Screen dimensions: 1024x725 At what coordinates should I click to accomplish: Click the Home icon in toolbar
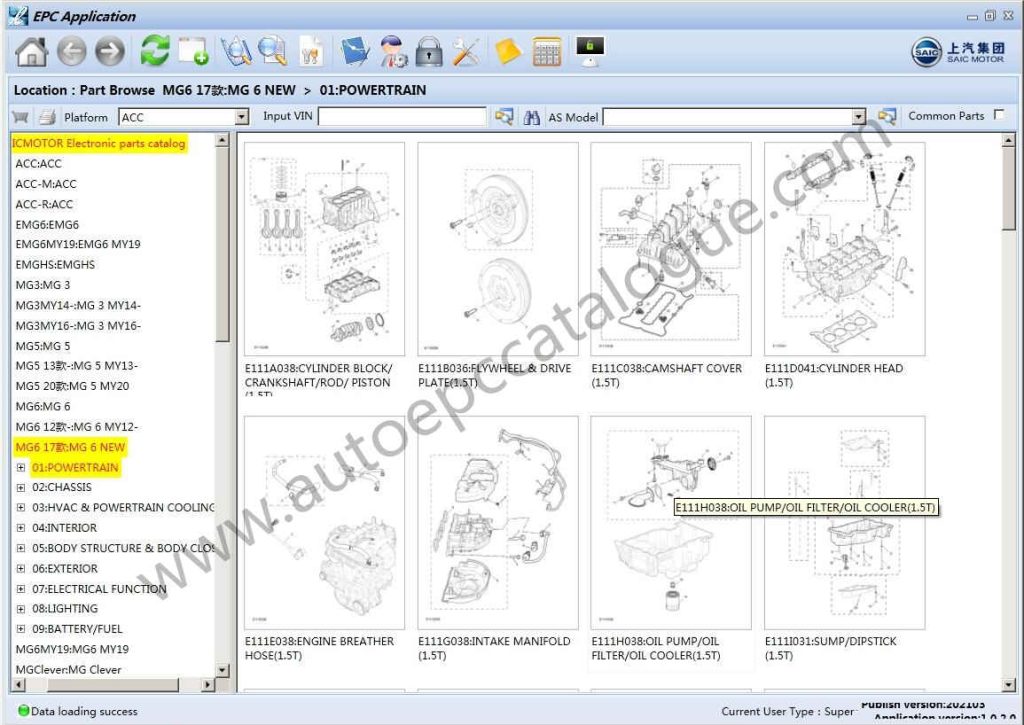[31, 51]
